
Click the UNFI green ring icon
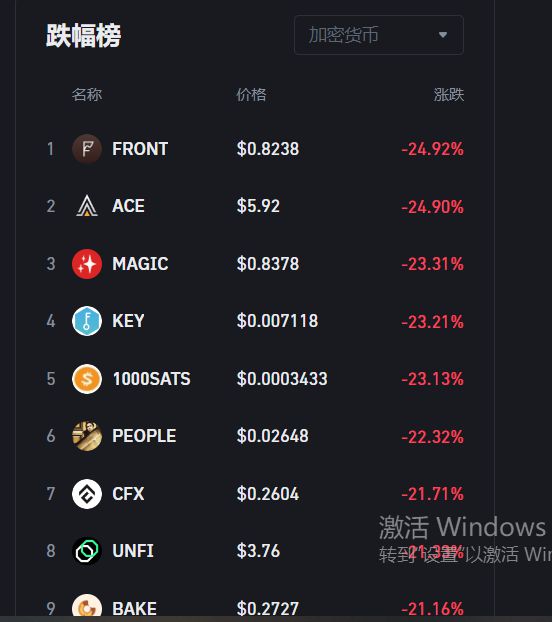coord(87,551)
